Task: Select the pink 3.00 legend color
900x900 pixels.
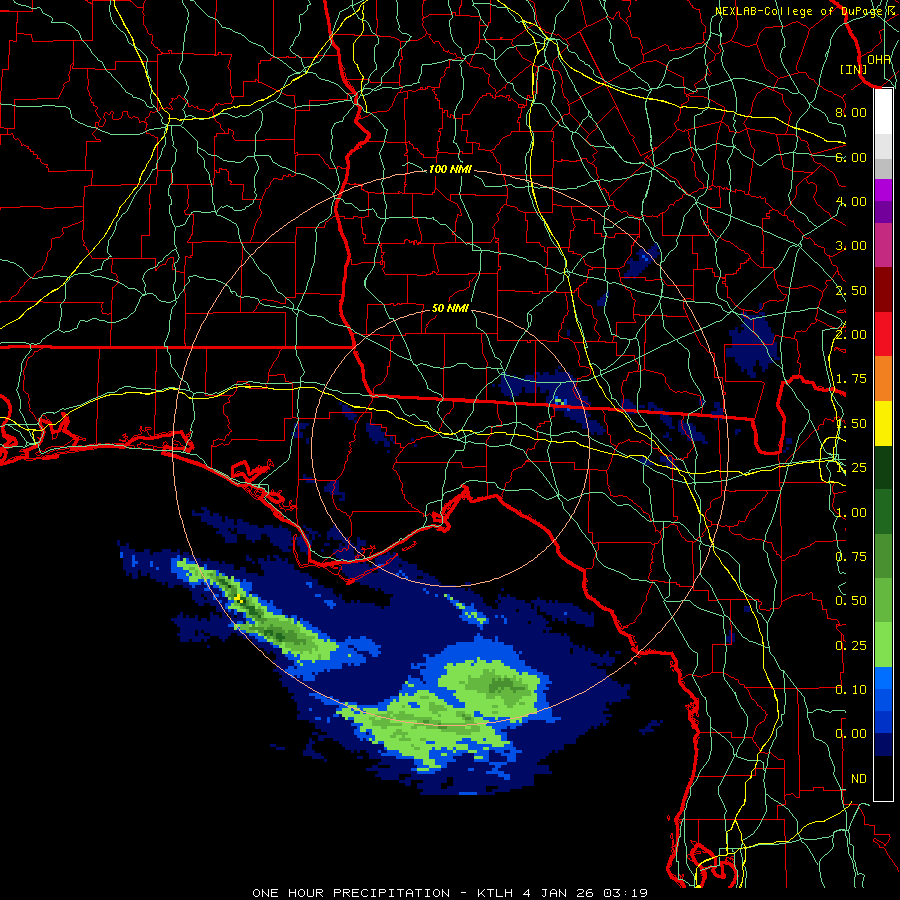Action: [883, 245]
